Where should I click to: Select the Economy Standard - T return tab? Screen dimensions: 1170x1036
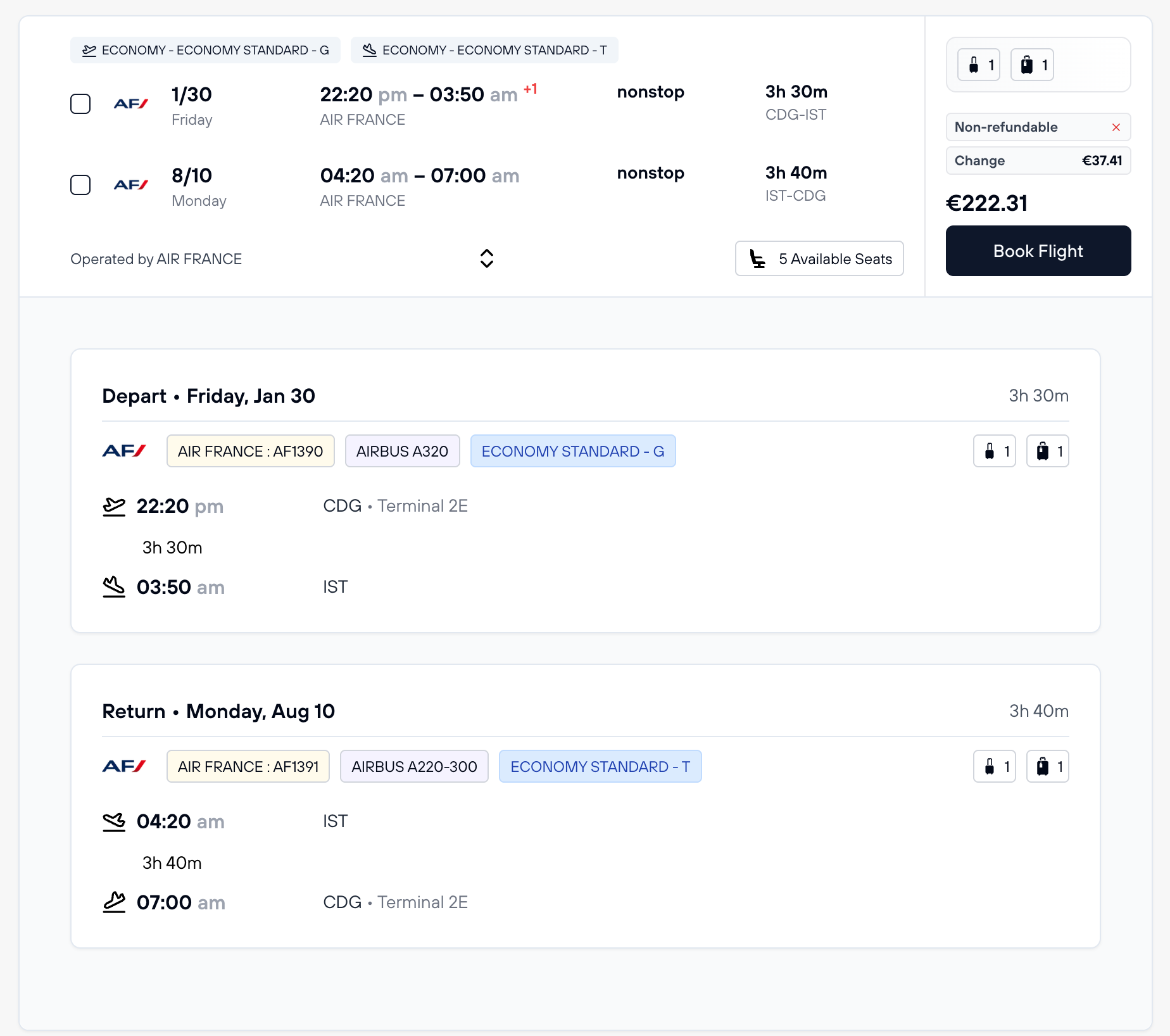(x=484, y=50)
